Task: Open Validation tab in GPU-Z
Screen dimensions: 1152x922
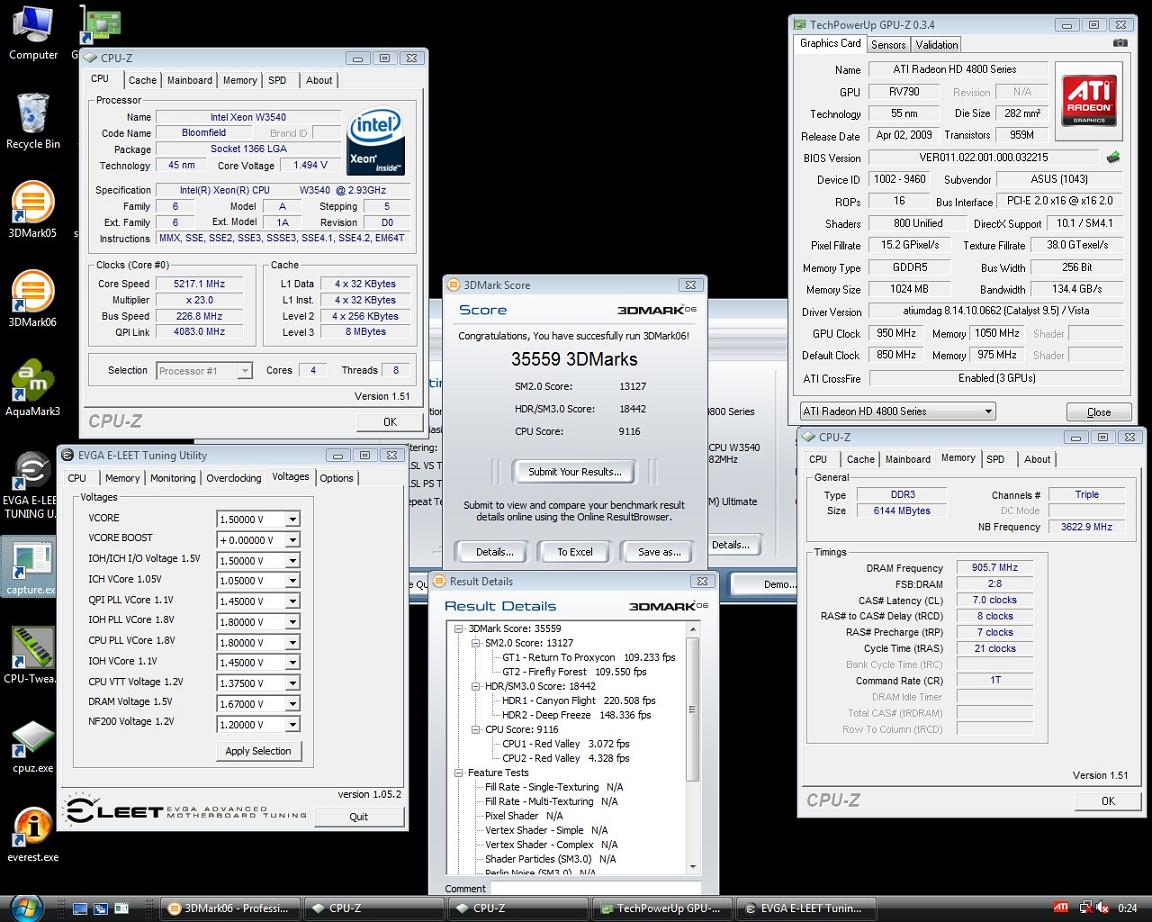Action: point(937,45)
